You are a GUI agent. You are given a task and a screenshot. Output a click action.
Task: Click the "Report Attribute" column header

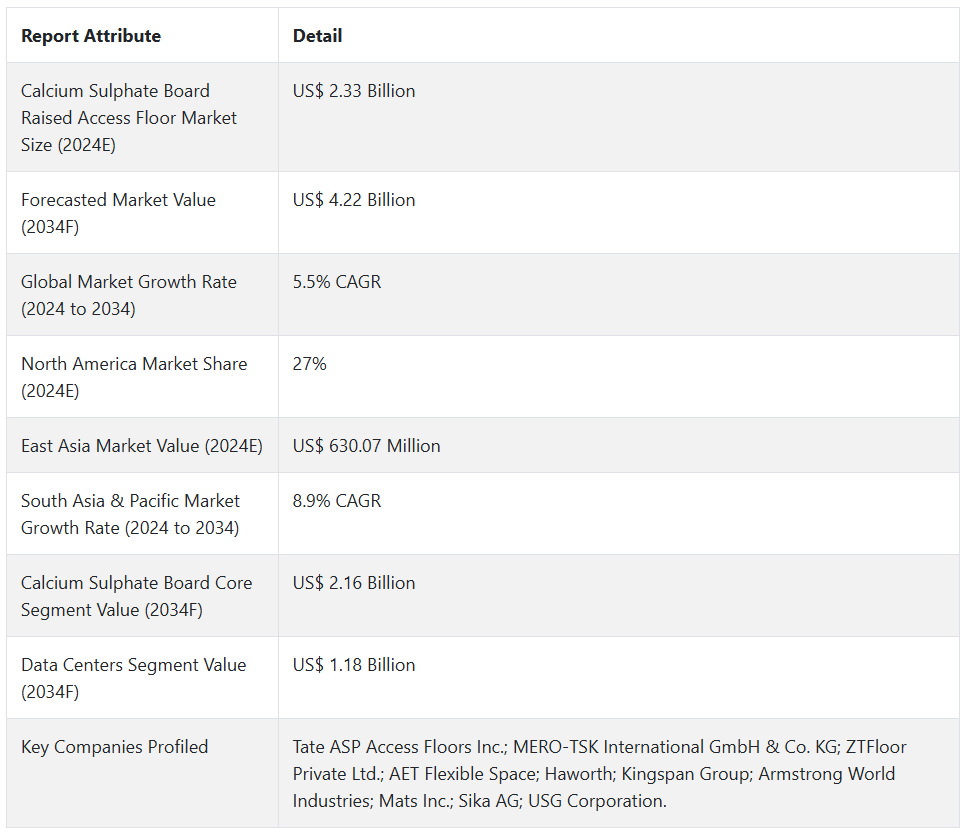point(91,36)
